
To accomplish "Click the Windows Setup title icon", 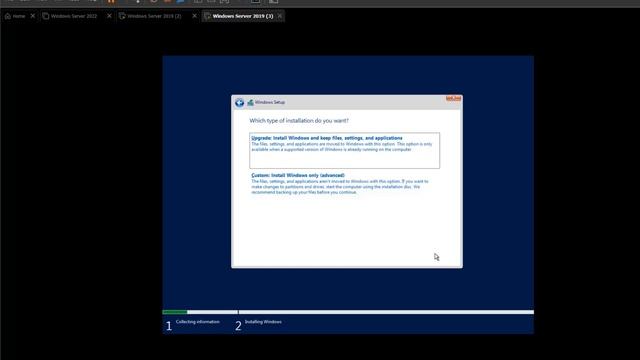I will click(250, 102).
